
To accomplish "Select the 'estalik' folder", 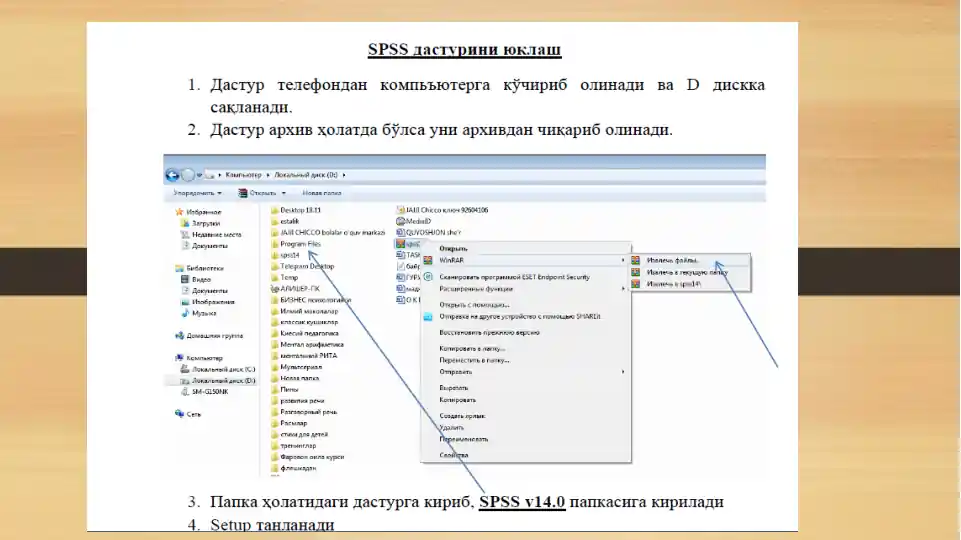I will [289, 221].
